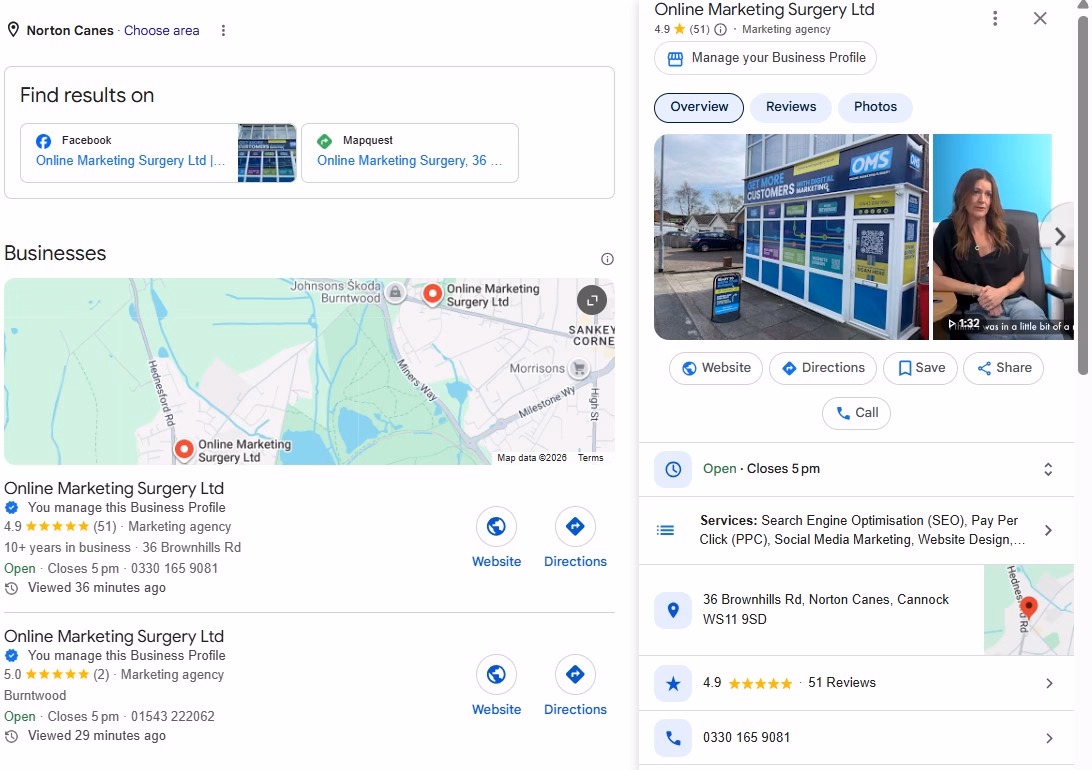Expand the opening hours dropdown
The width and height of the screenshot is (1092, 770).
[x=1048, y=469]
